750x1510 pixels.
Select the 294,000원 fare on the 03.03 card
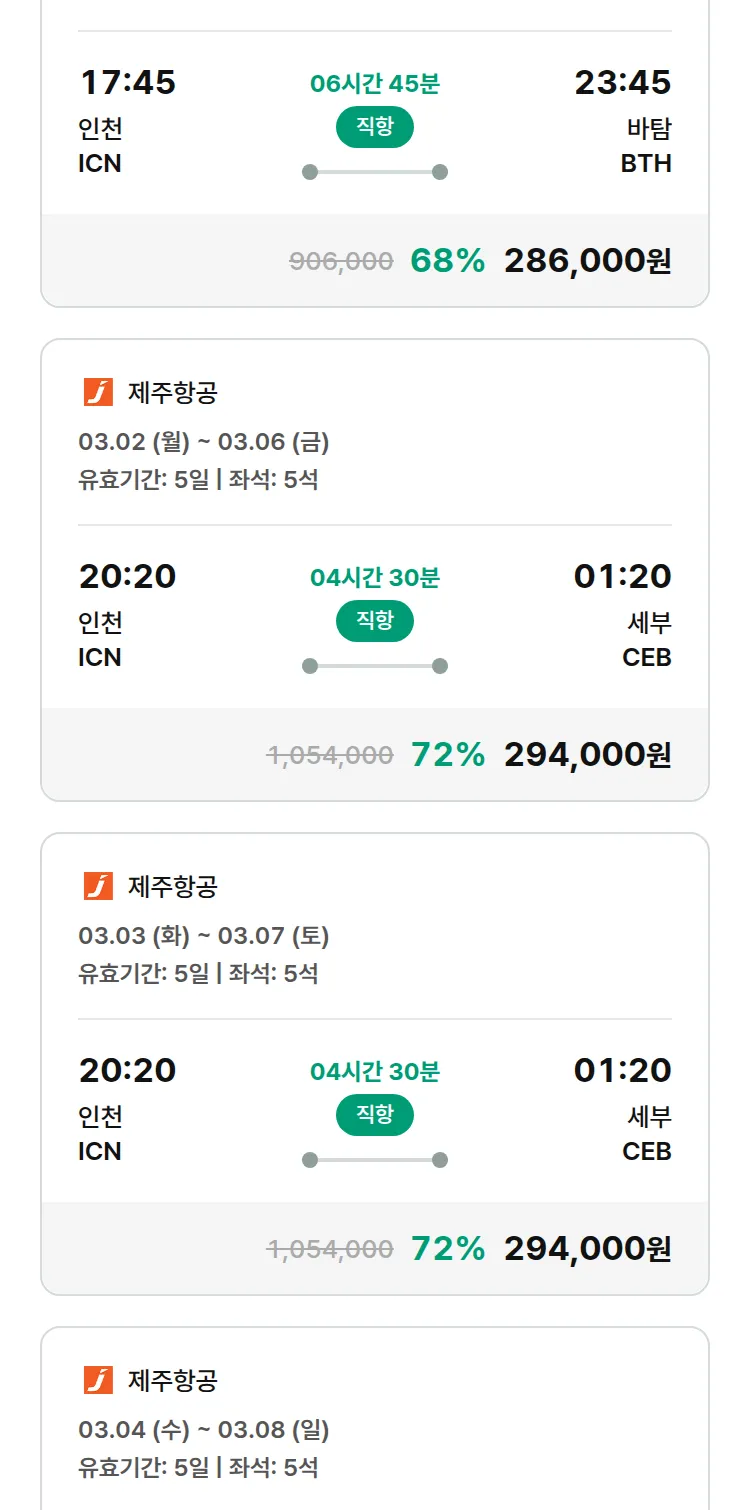coord(587,1249)
